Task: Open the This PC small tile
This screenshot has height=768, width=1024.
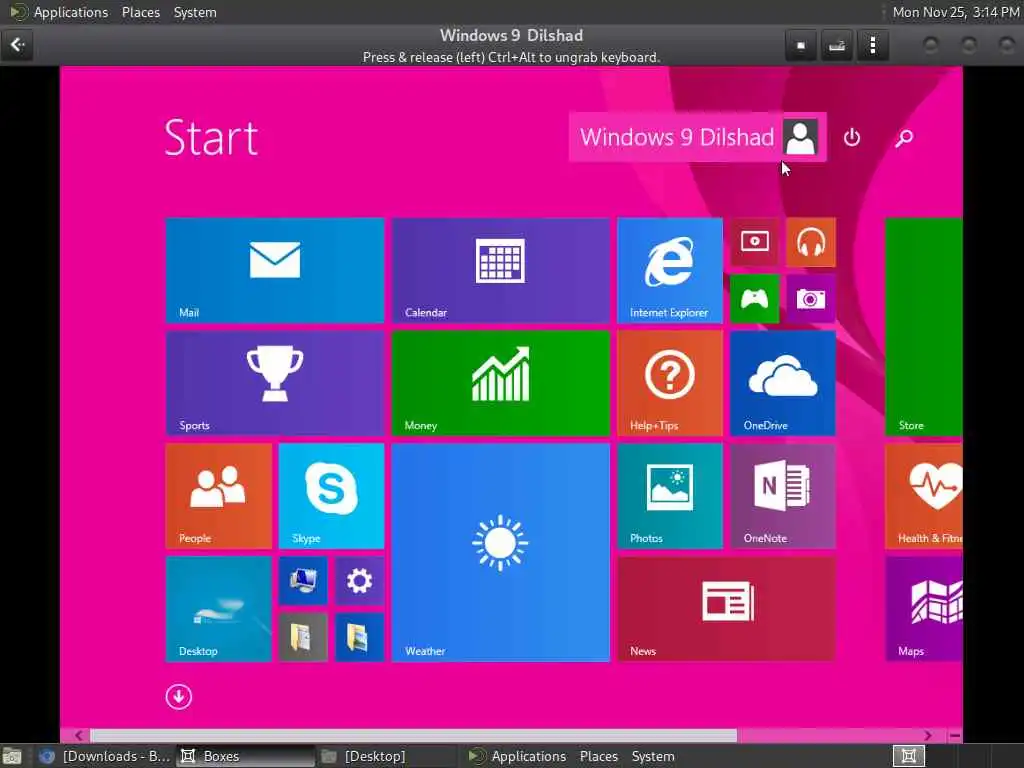Action: (x=303, y=581)
